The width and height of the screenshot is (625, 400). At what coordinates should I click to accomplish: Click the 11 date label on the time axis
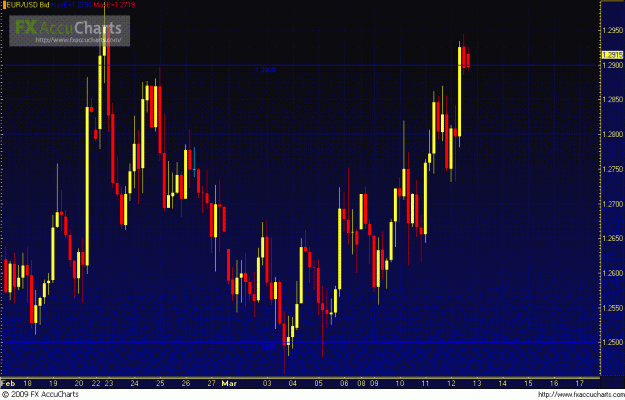(425, 384)
